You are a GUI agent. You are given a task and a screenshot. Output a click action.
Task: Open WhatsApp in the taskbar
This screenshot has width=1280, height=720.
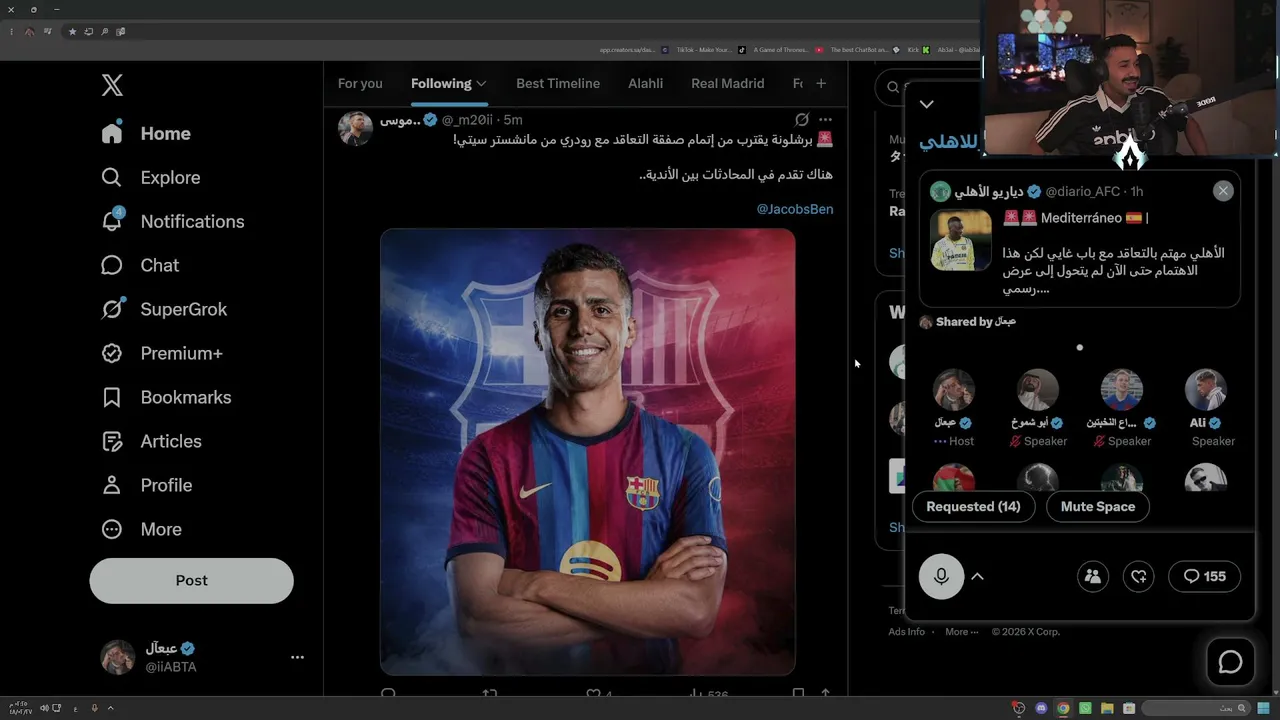pos(1085,708)
